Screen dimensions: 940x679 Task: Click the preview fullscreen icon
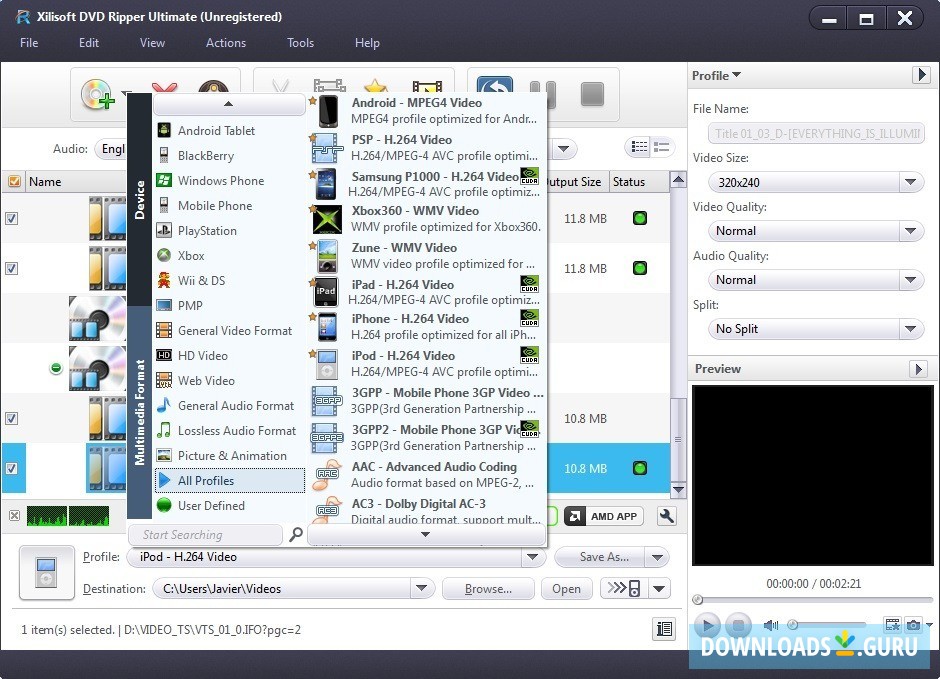(x=892, y=625)
